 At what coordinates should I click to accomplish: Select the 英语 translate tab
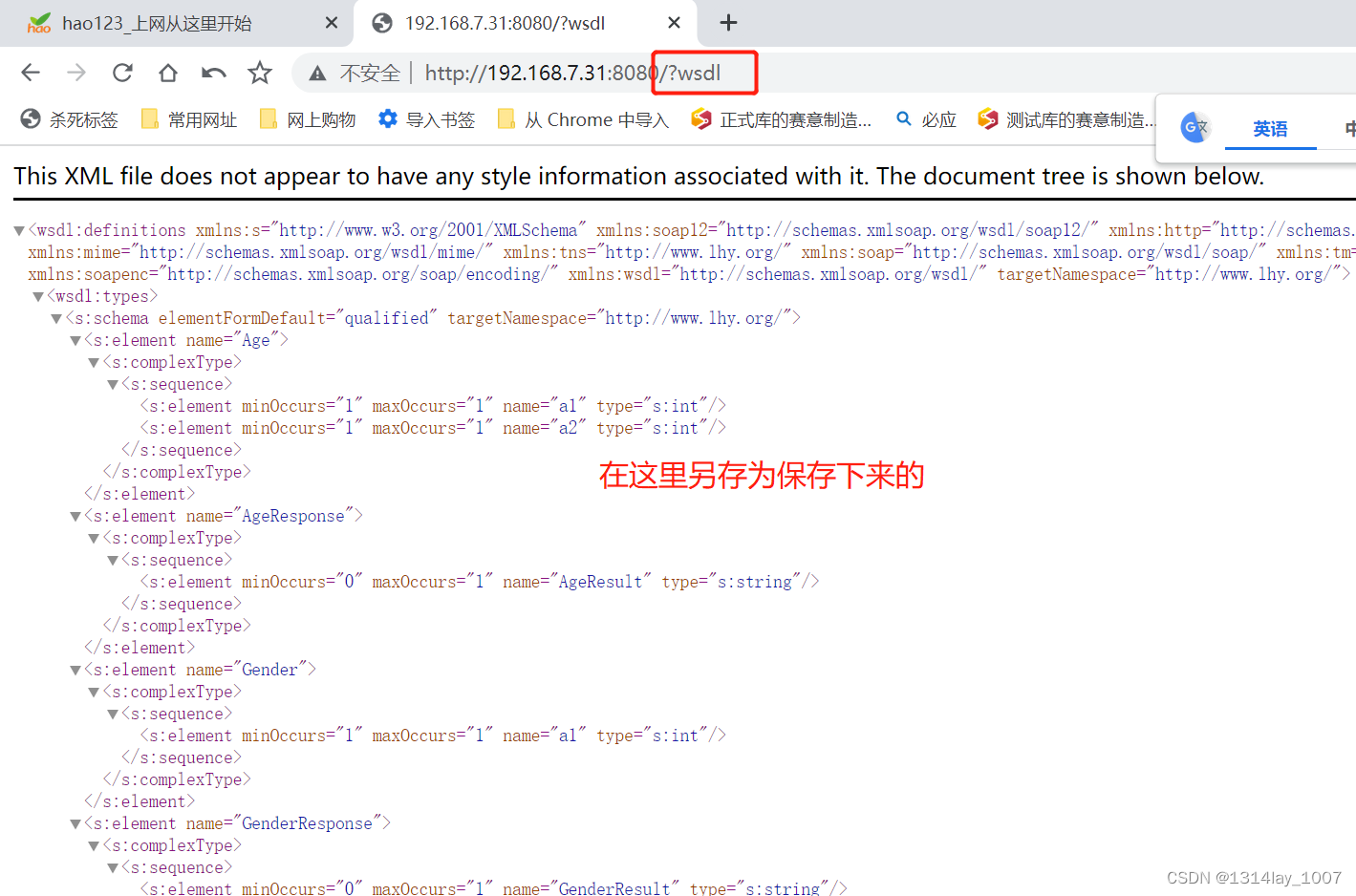pyautogui.click(x=1270, y=129)
